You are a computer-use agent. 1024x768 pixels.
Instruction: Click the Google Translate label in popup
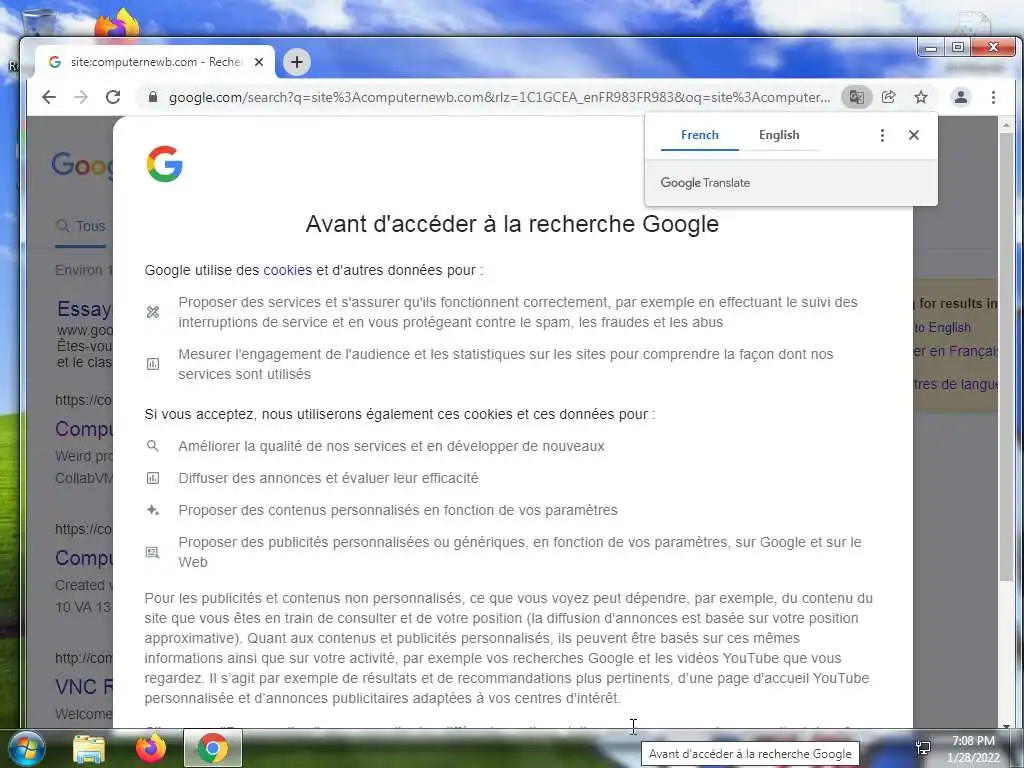[x=705, y=183]
